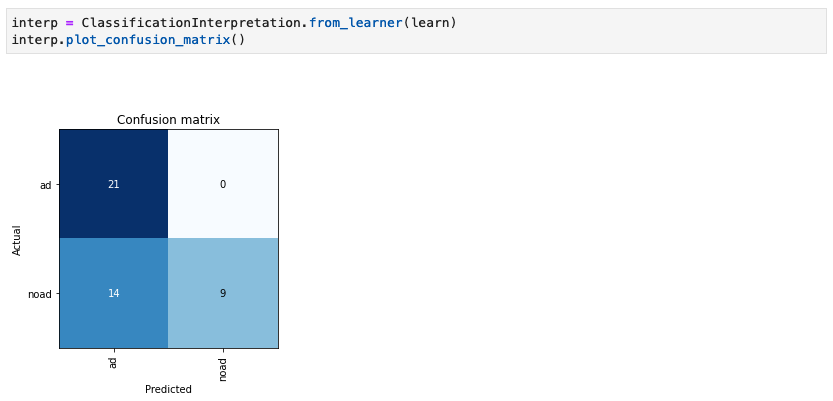Click the number 21 in matrix
The image size is (833, 401).
[113, 184]
